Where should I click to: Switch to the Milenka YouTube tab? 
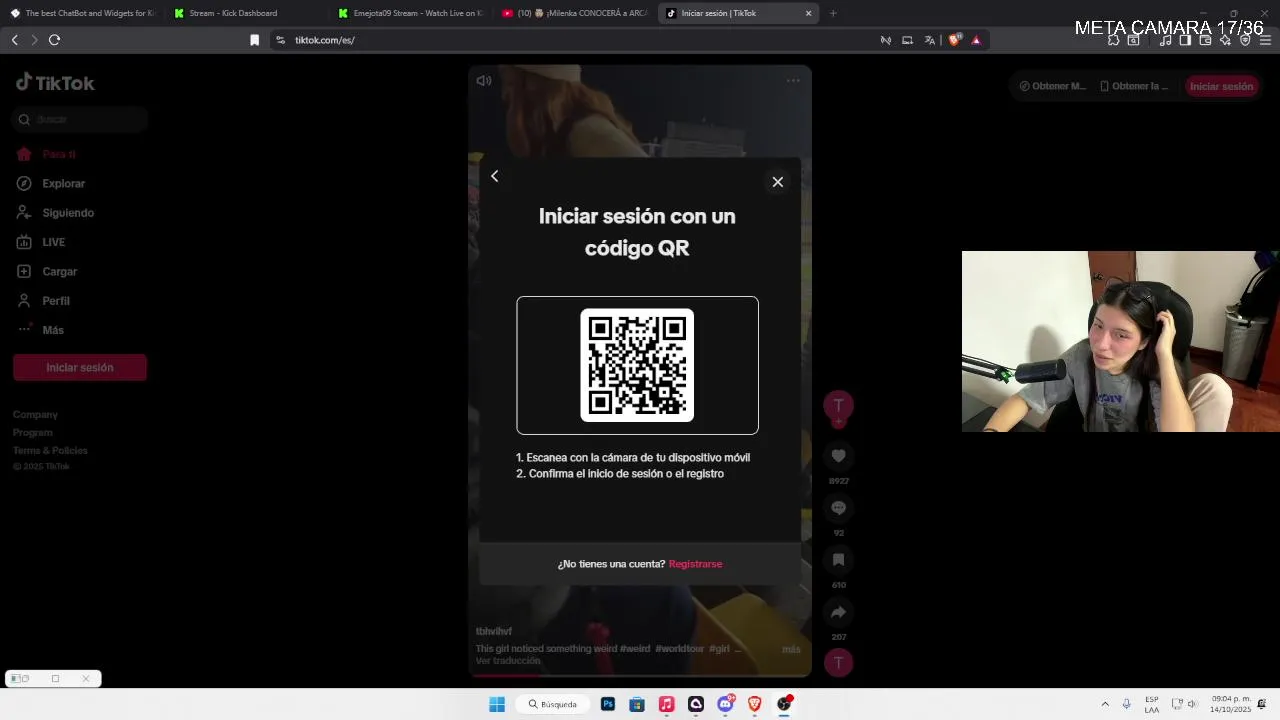click(574, 13)
